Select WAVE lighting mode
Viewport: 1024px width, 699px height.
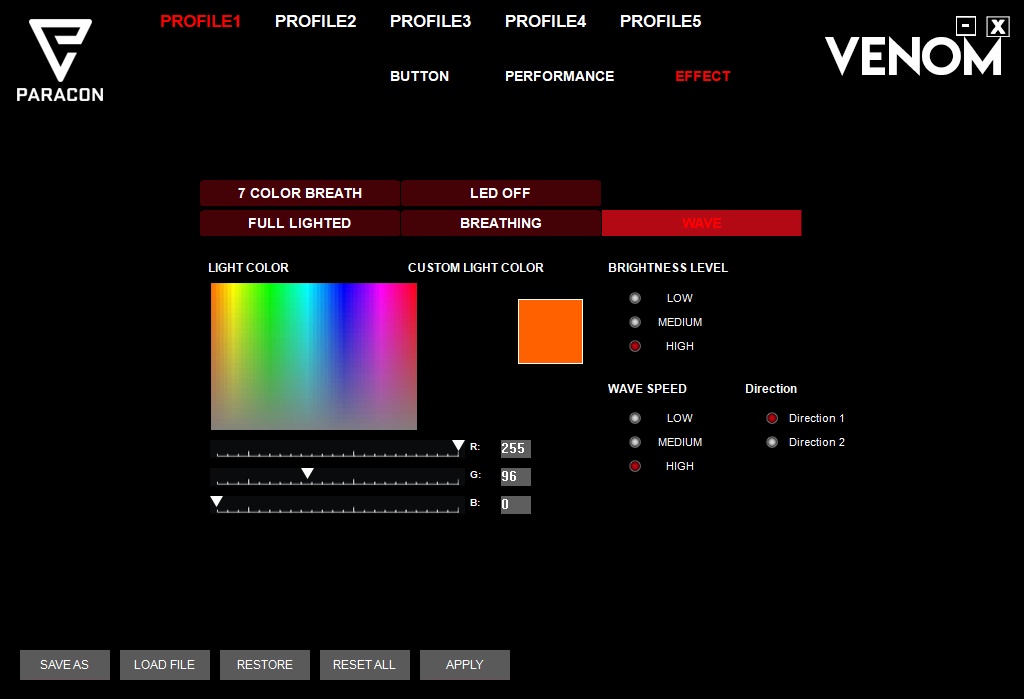(701, 223)
